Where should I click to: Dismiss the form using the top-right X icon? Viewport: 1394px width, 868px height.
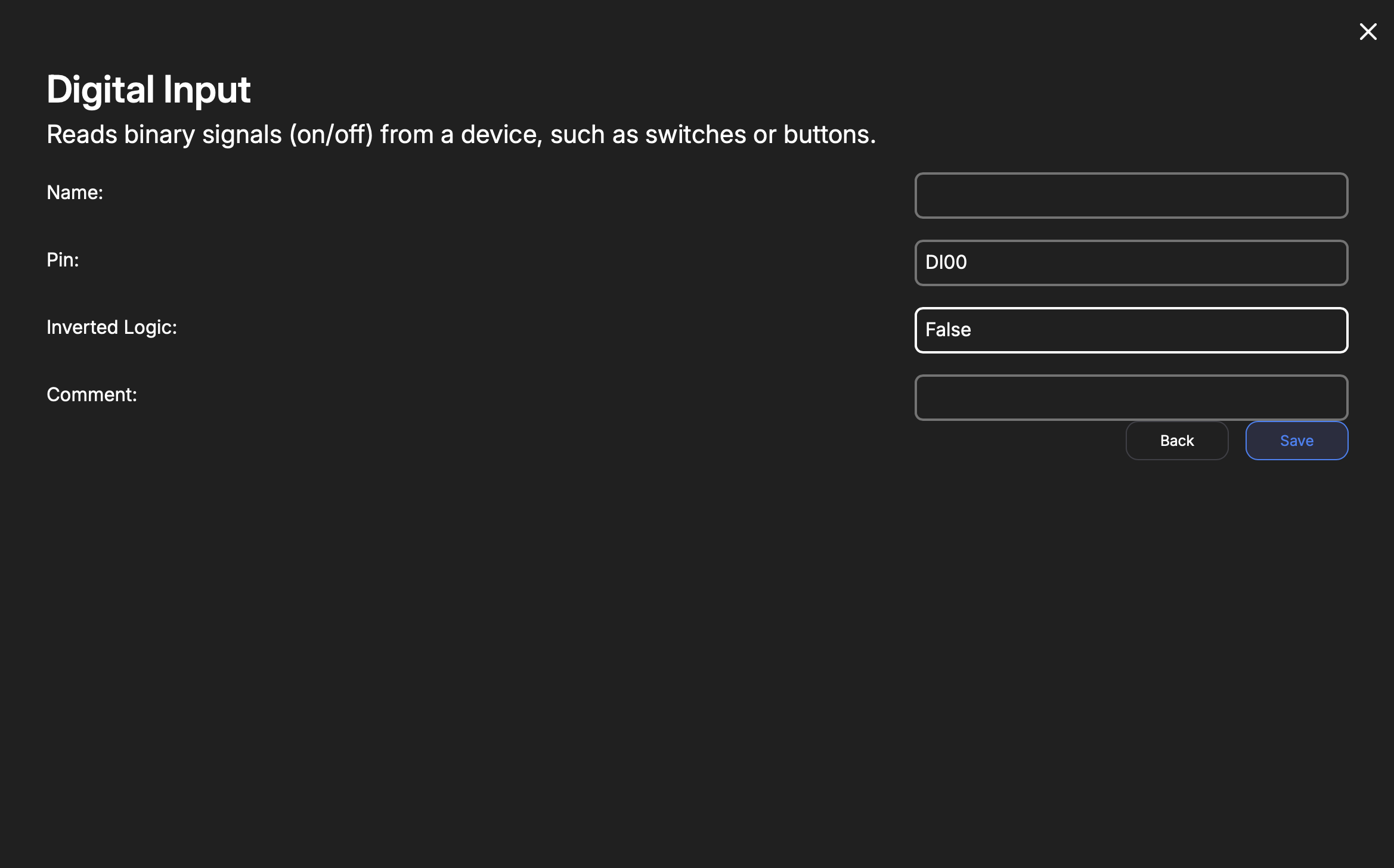[x=1368, y=32]
